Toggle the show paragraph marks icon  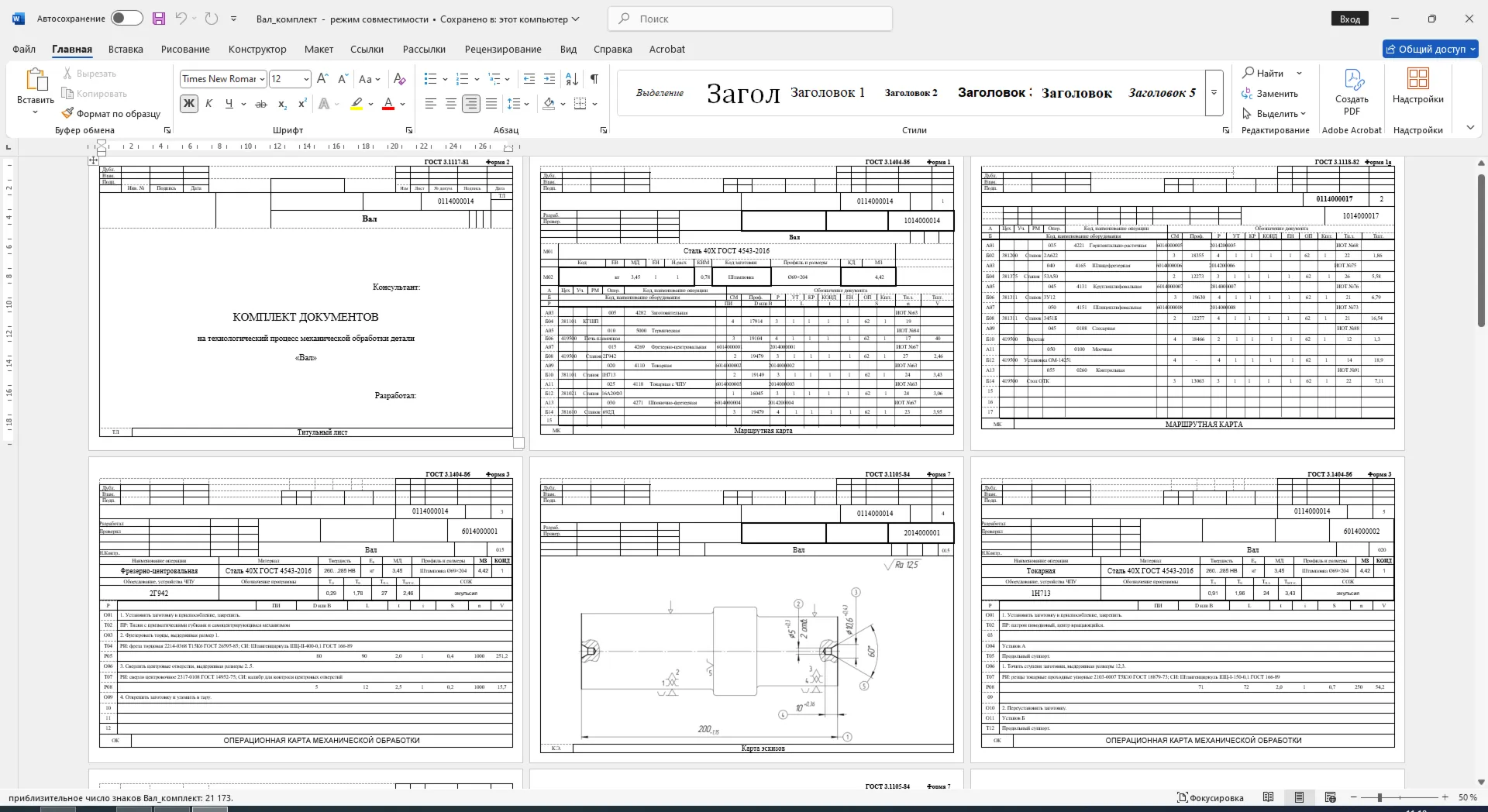(594, 78)
